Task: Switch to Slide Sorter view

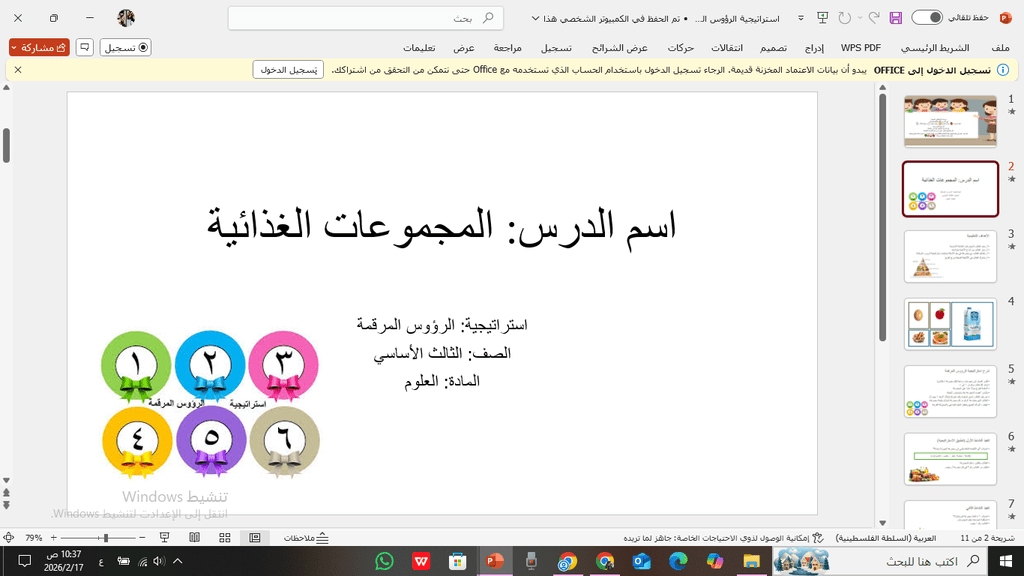Action: point(225,537)
